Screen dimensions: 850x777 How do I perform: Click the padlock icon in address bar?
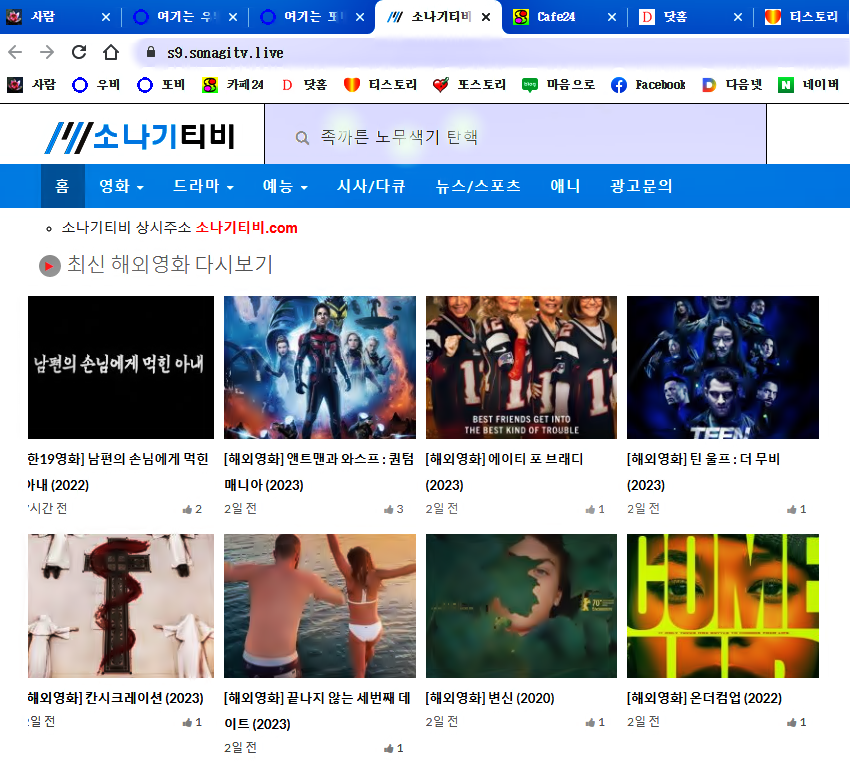click(151, 52)
